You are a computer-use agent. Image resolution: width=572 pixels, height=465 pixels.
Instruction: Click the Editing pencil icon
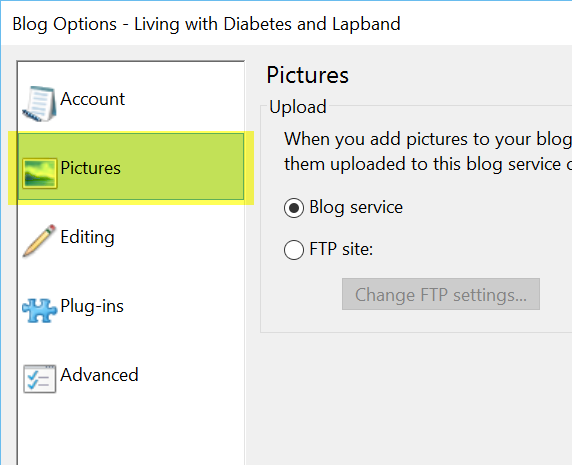[39, 241]
